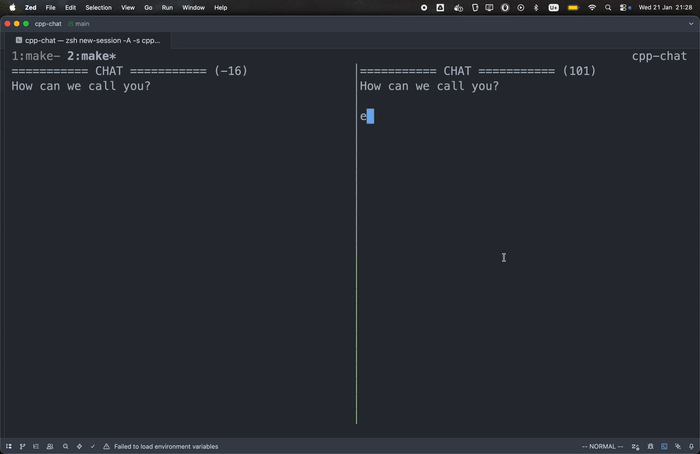This screenshot has width=700, height=454.
Task: Open the edit prediction icon next to NORMAL
Action: point(635,446)
